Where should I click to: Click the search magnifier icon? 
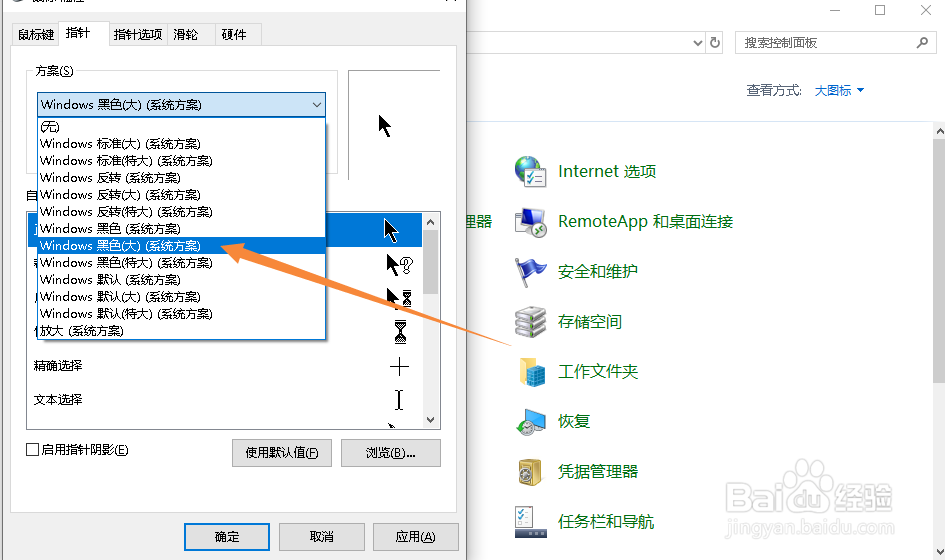tap(922, 43)
